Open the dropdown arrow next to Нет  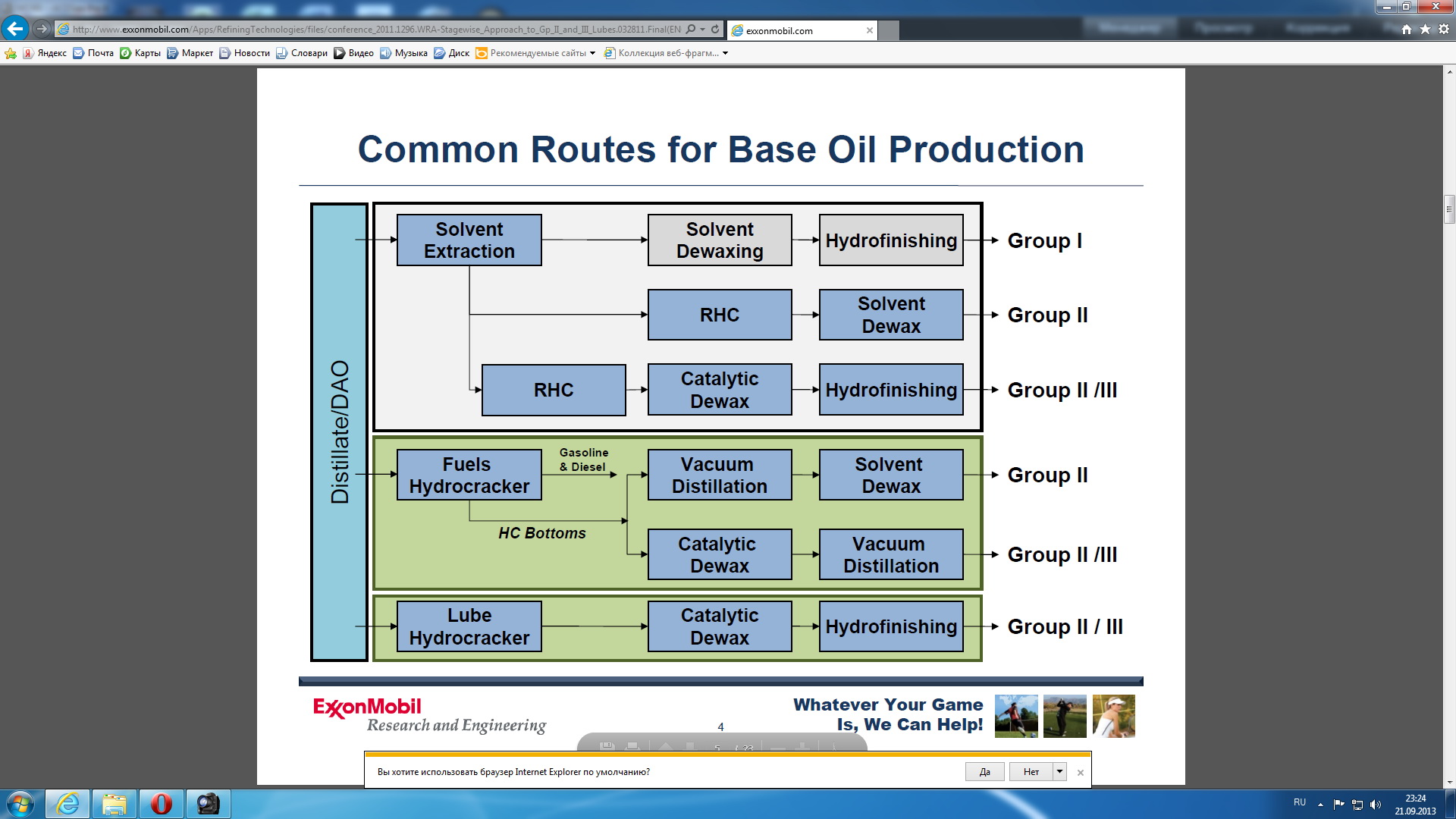point(1059,772)
